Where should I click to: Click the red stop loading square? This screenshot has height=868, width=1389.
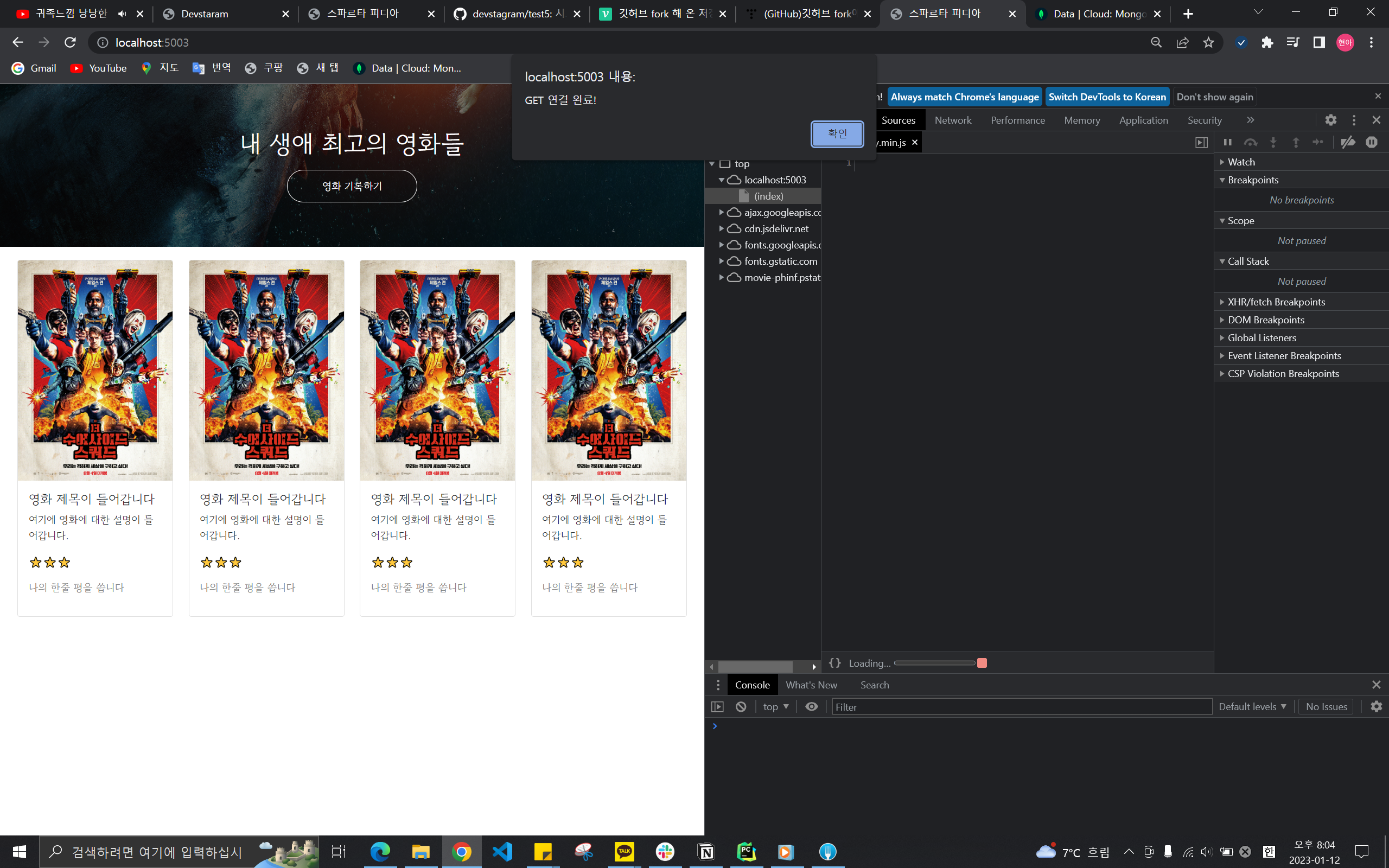pos(982,663)
